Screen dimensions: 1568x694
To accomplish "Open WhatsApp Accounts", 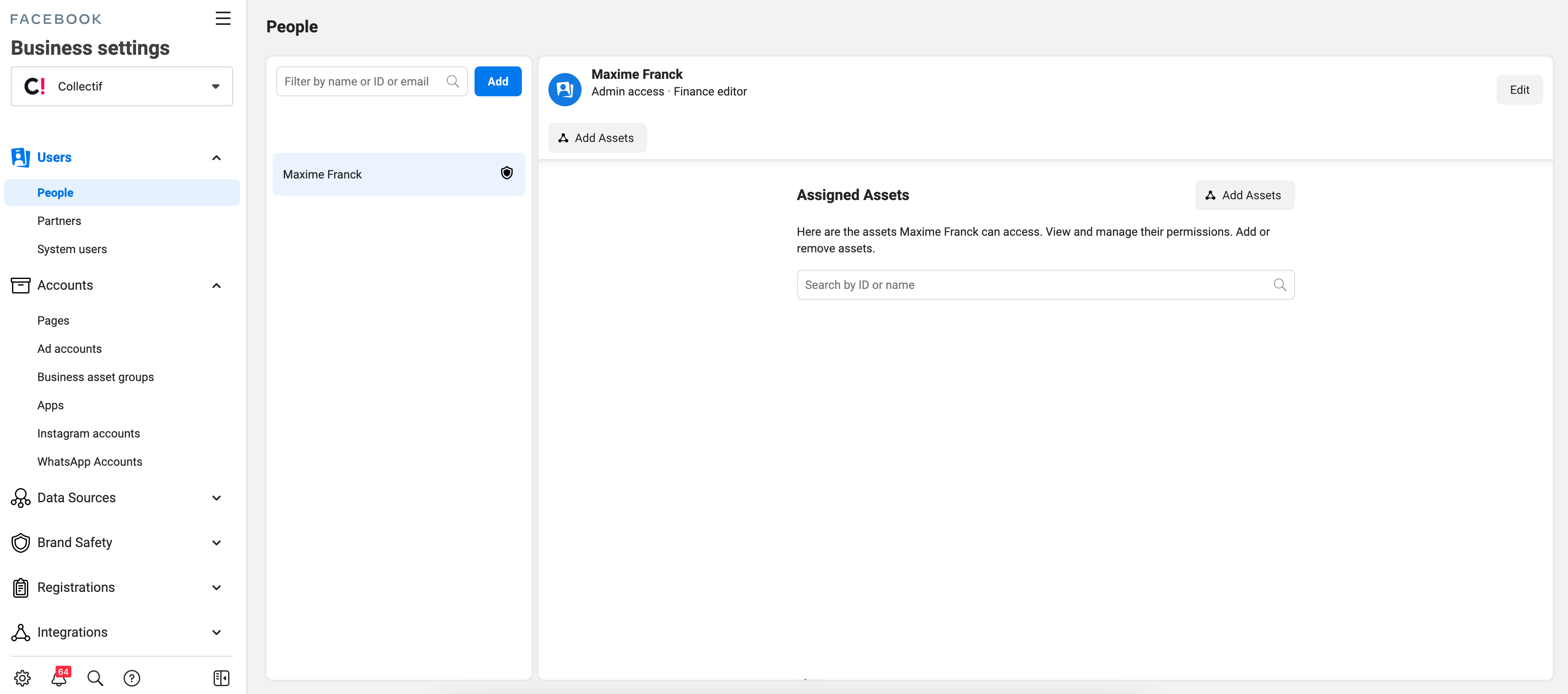I will 90,462.
